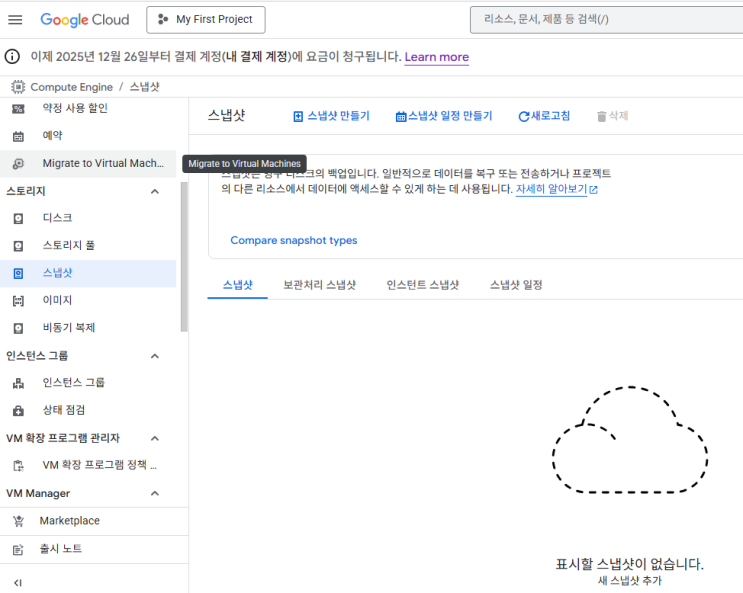
Task: Click 스냅샷 일정 만들기 button
Action: click(444, 116)
